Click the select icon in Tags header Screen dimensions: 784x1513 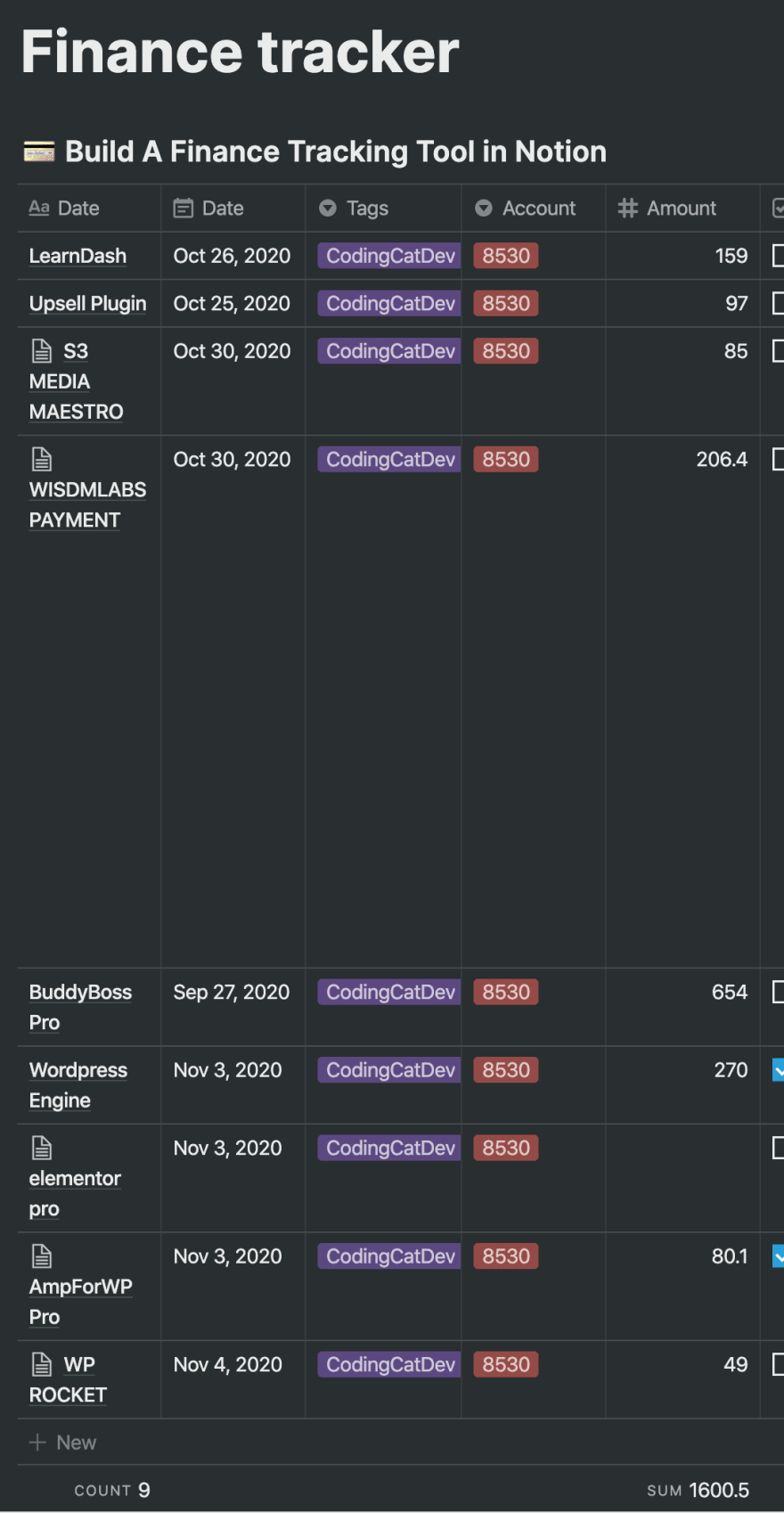pos(328,209)
